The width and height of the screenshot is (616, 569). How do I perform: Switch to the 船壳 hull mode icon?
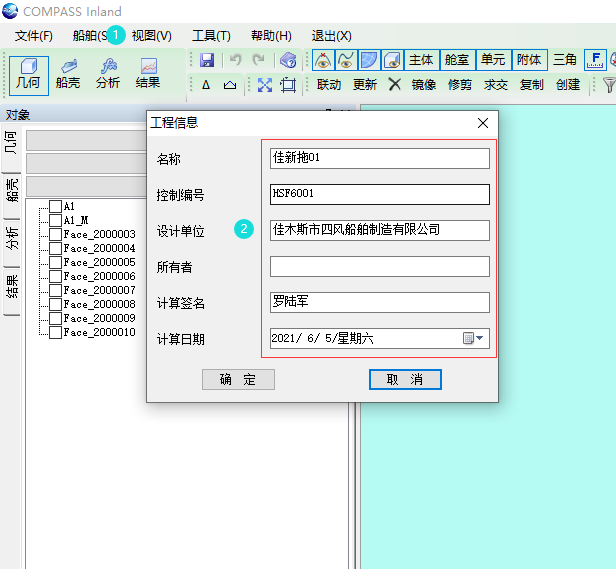pyautogui.click(x=68, y=75)
